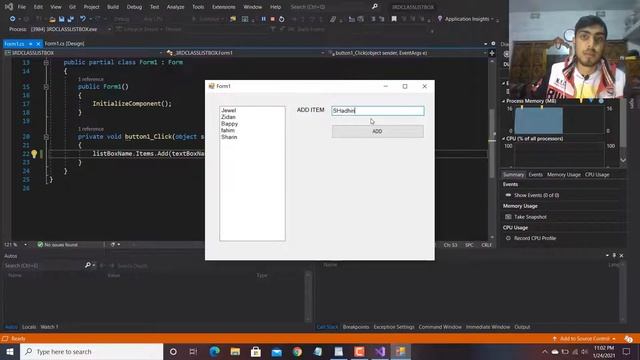Select Jewel in the Form1 list box
The image size is (640, 360).
tap(229, 110)
